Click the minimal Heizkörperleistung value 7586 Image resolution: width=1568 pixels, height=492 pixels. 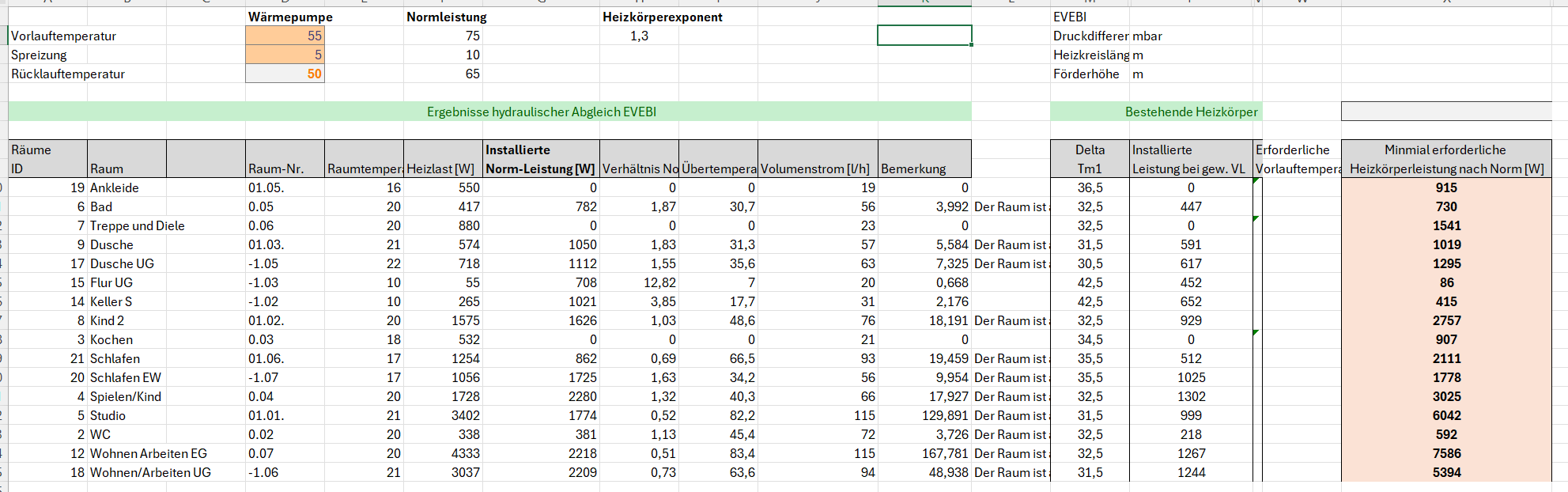point(1446,453)
